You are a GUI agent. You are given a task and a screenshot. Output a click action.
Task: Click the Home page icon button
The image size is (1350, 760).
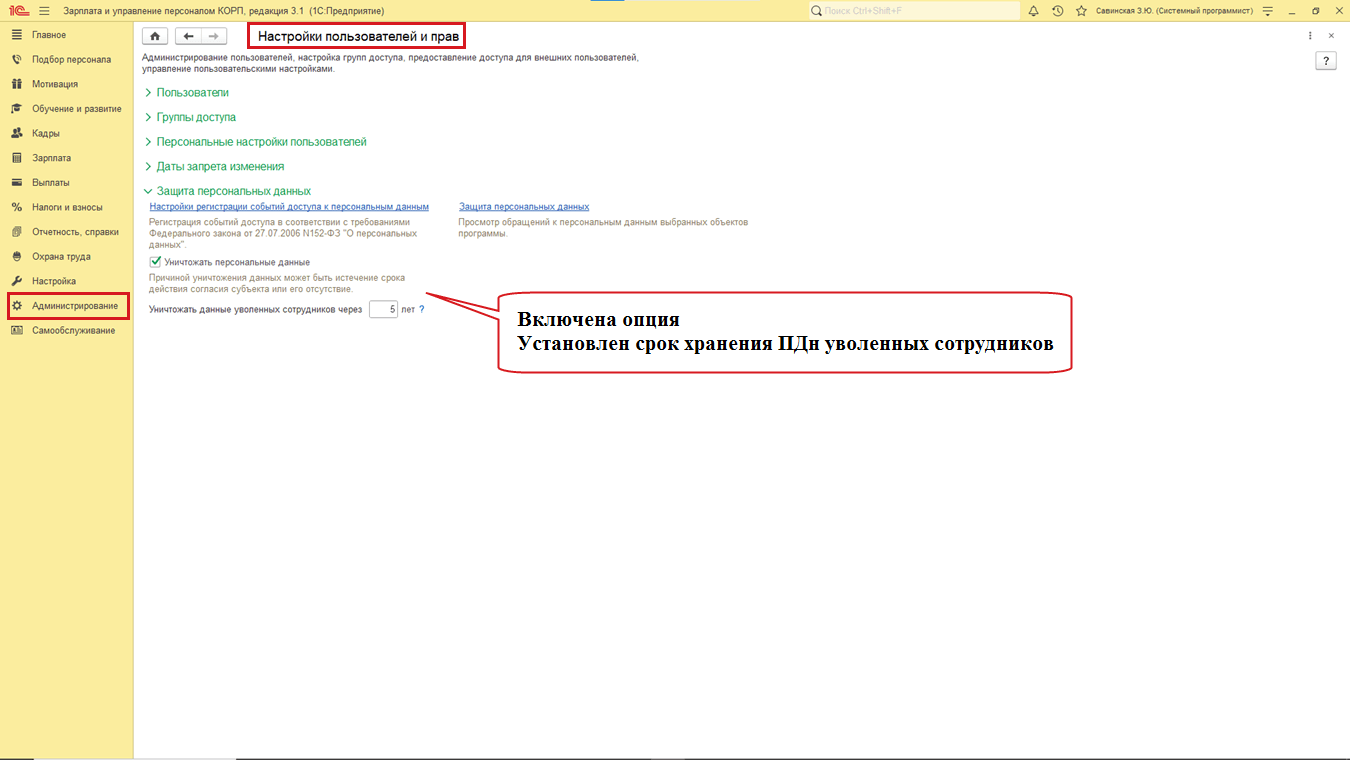pos(154,36)
